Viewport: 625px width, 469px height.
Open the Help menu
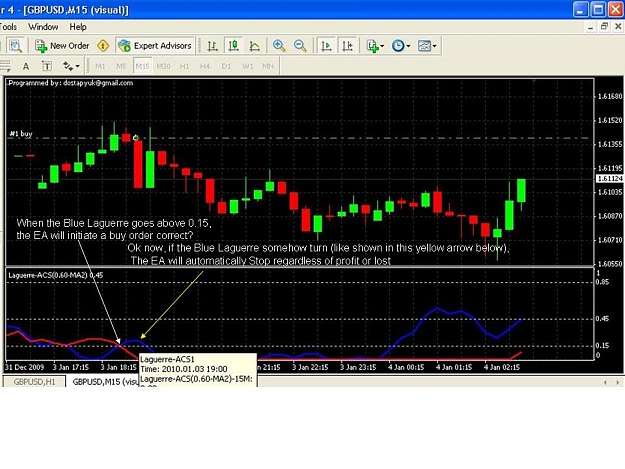click(78, 27)
